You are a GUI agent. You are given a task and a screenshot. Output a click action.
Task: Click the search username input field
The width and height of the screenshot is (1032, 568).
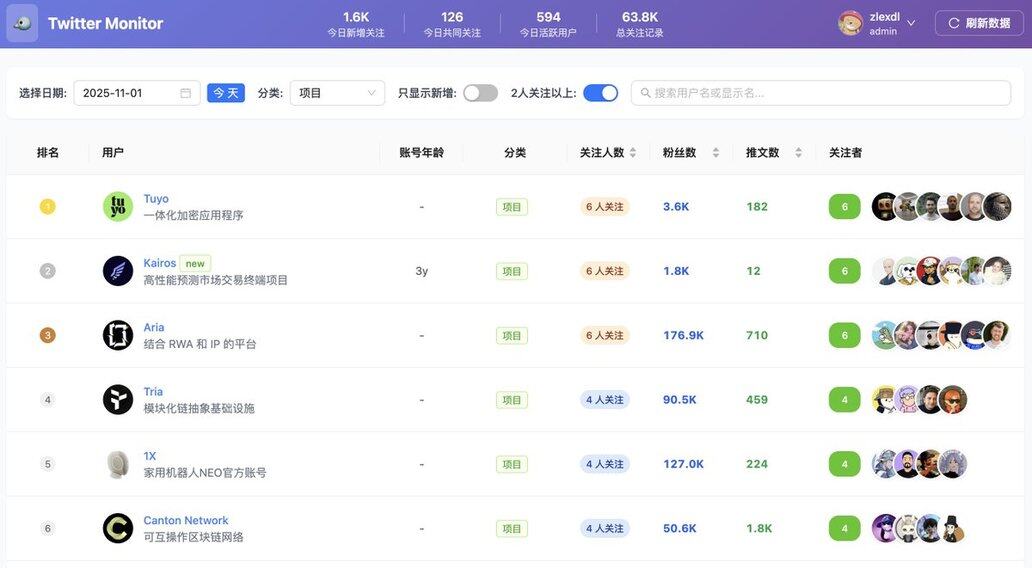pos(820,93)
